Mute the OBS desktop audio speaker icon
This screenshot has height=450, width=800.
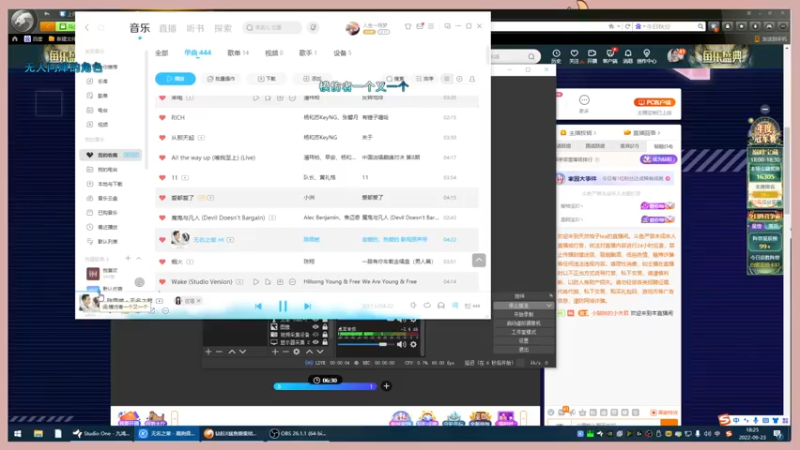pyautogui.click(x=402, y=344)
